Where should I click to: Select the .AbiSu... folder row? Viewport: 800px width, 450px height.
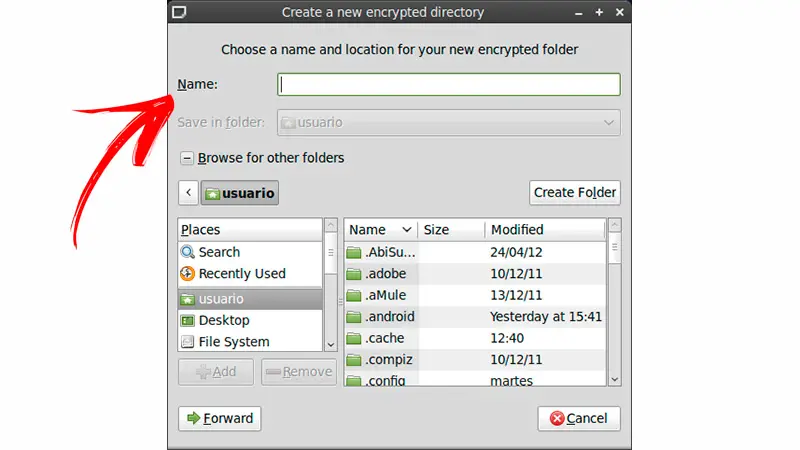tap(475, 253)
